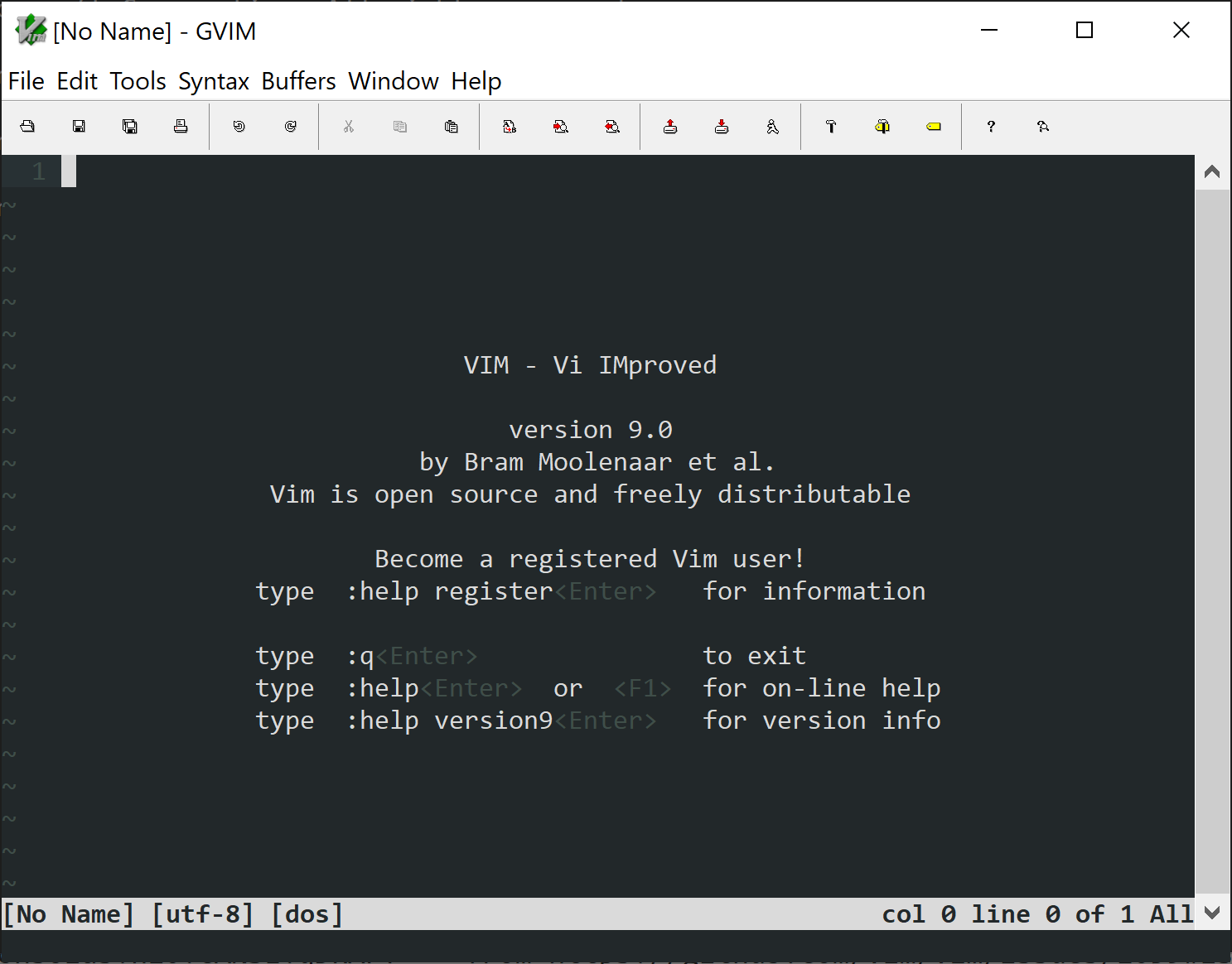Click the scrollbar down arrow
This screenshot has height=964, width=1232.
click(x=1212, y=913)
